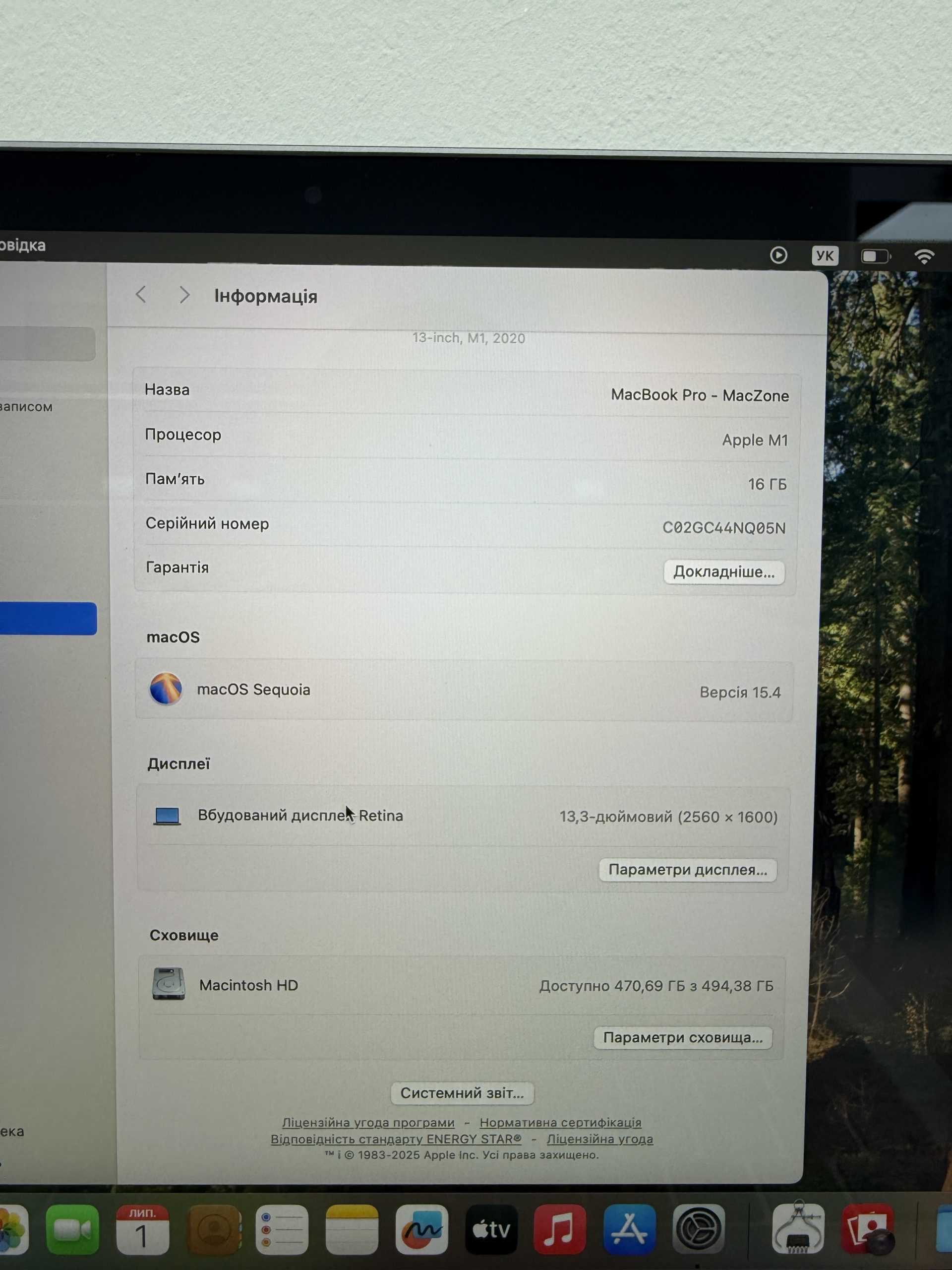This screenshot has height=1270, width=952.
Task: Click the Гарантія label
Action: click(x=178, y=567)
